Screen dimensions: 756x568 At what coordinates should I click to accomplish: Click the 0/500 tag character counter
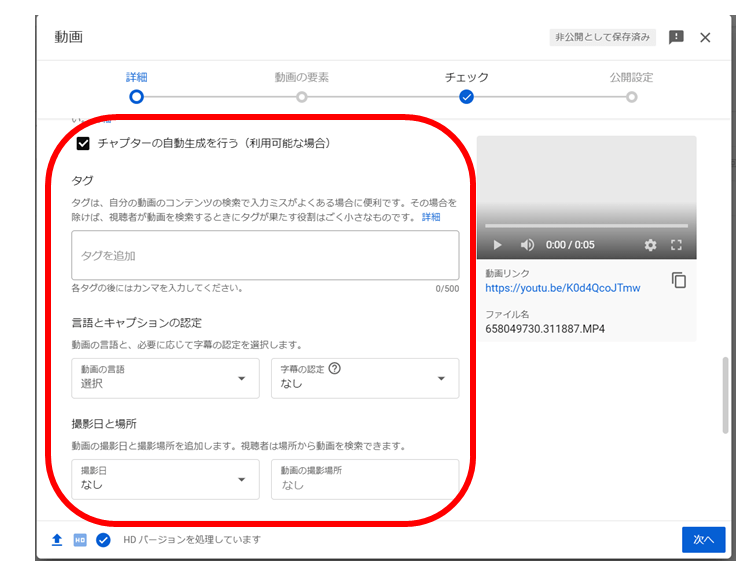(447, 289)
